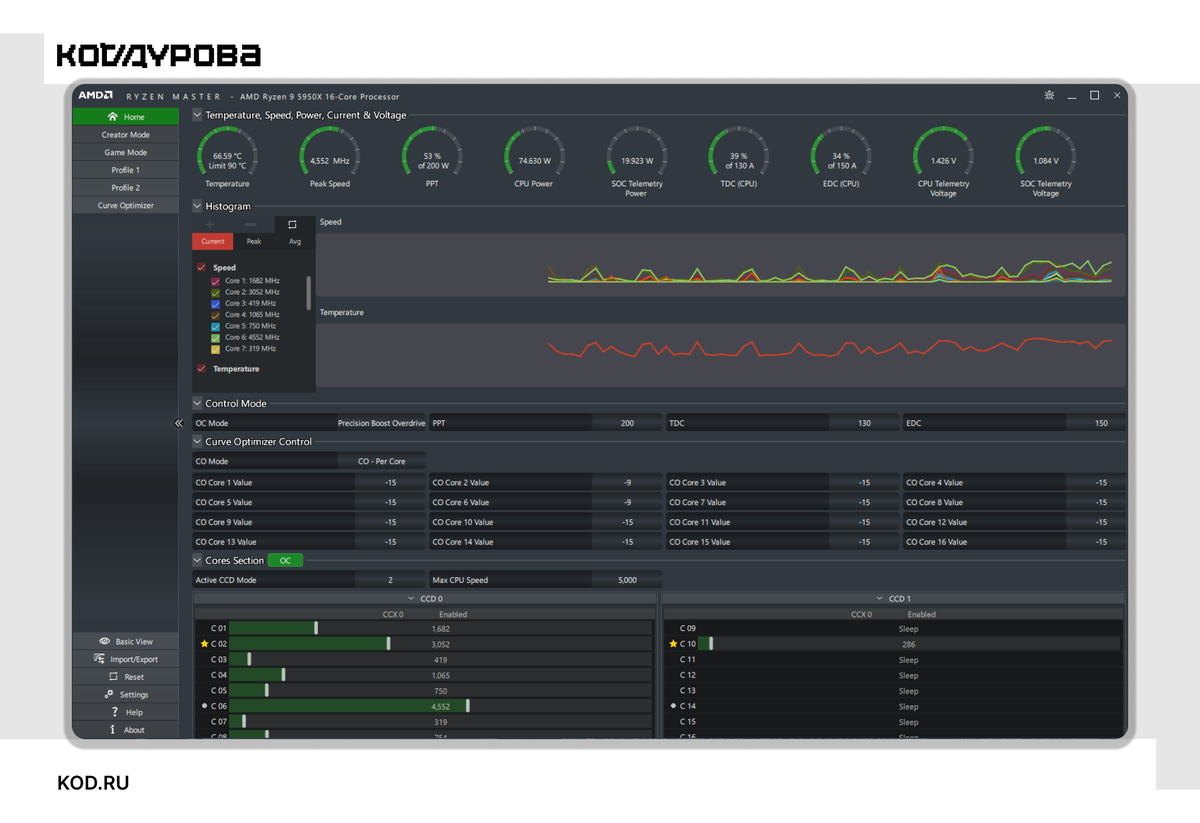Click the Home icon in sidebar
Screen dimensions: 1200x823
pos(112,117)
